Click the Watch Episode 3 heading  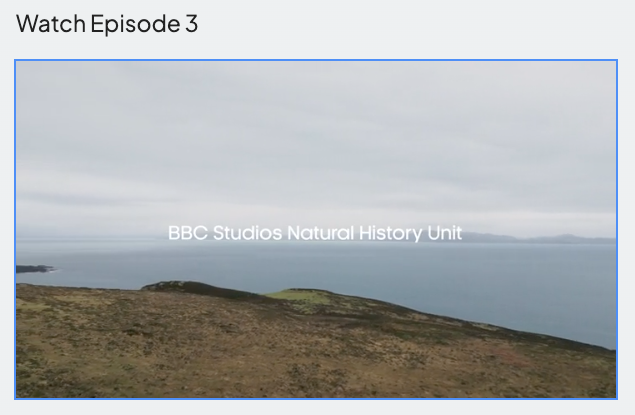tap(107, 23)
